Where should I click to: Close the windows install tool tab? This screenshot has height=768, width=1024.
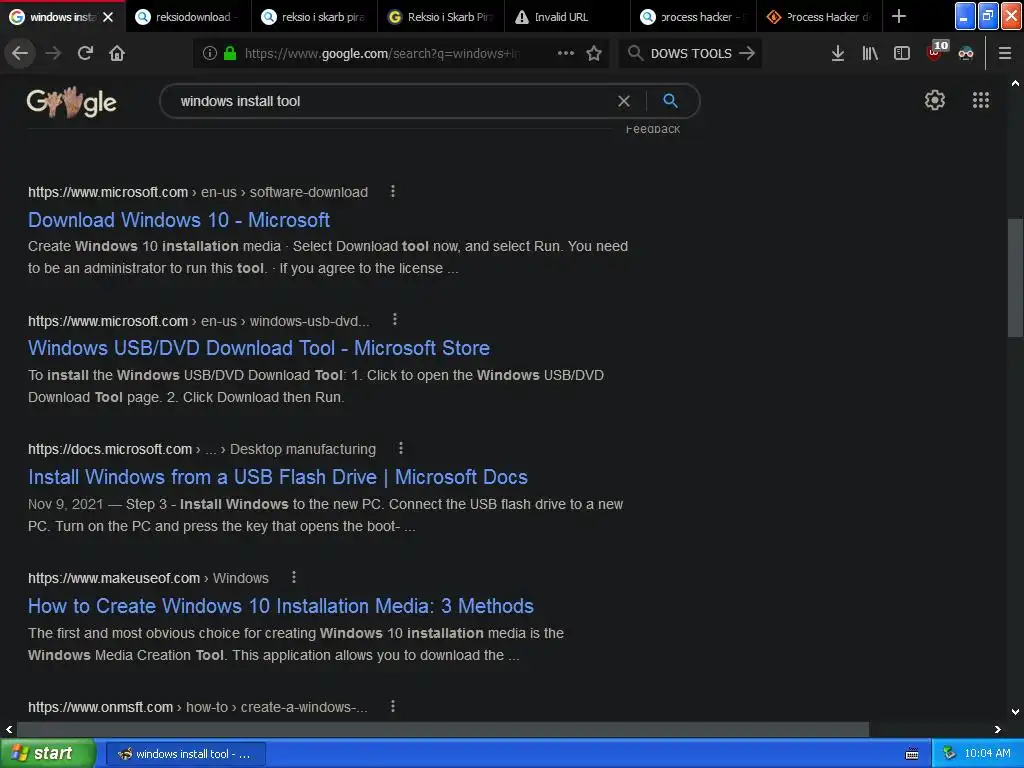click(108, 17)
